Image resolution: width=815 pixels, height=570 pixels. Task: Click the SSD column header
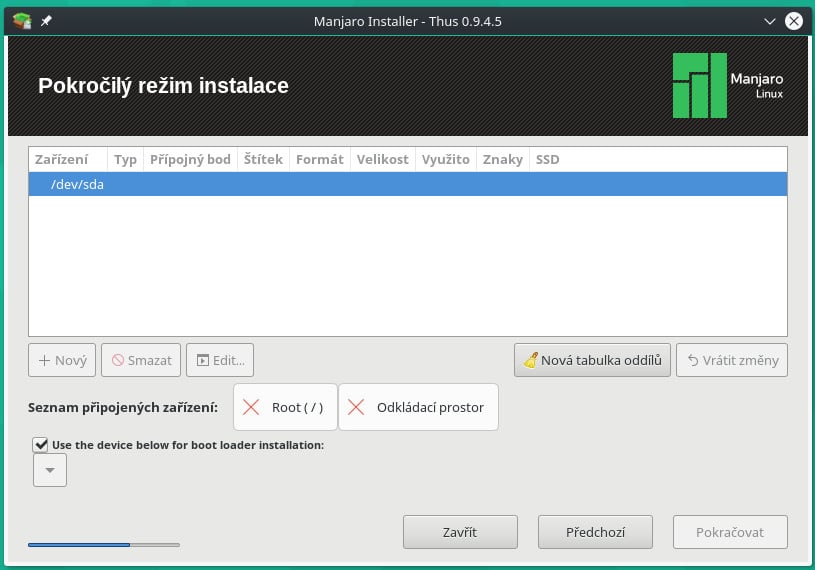tap(547, 160)
